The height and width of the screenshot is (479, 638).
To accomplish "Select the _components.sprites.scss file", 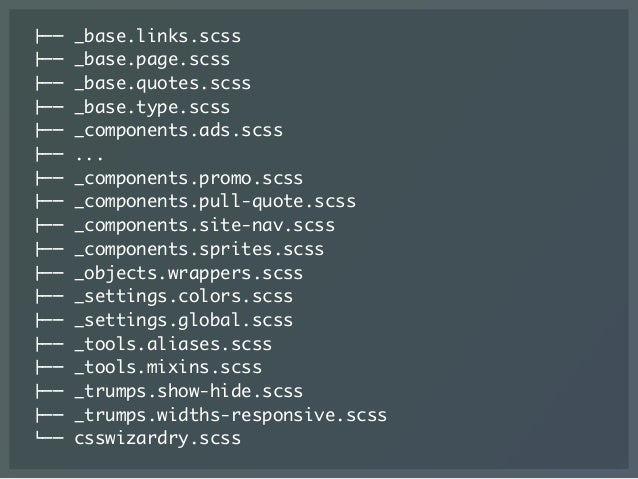I will click(x=199, y=249).
